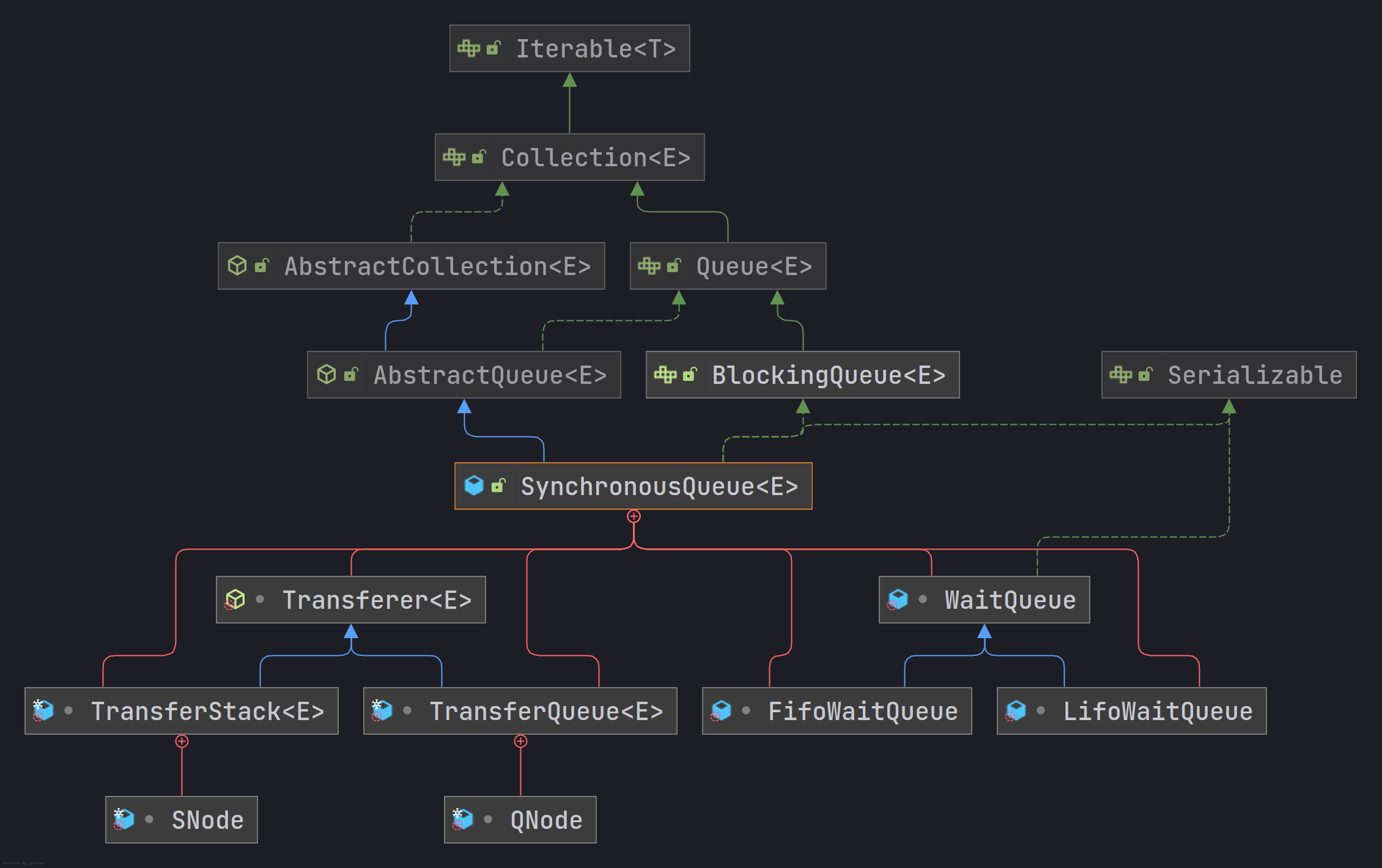Click the interface icon on the Iterable<T> node

pyautogui.click(x=468, y=48)
